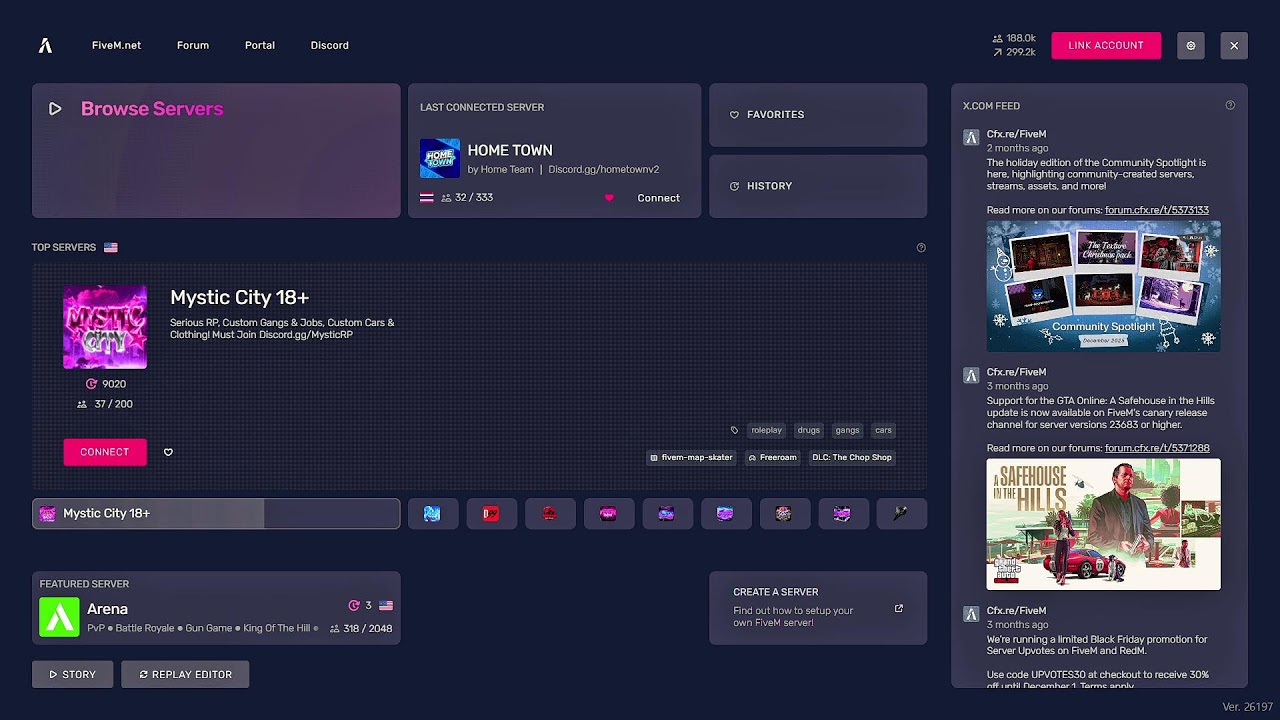Click the first Cfx.re/FiveM post avatar
Viewport: 1280px width, 720px height.
(971, 137)
